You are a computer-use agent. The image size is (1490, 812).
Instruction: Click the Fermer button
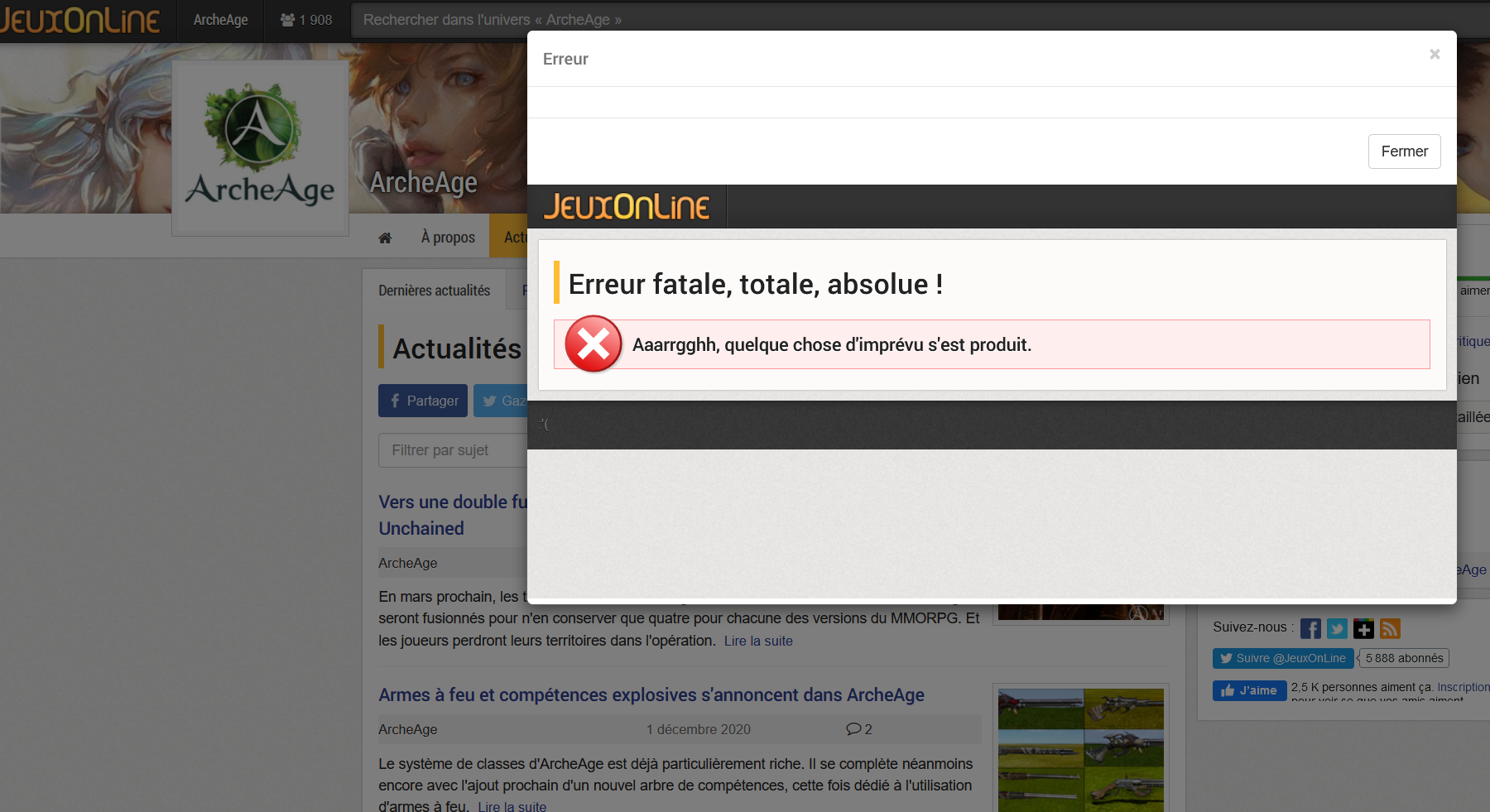coord(1404,151)
